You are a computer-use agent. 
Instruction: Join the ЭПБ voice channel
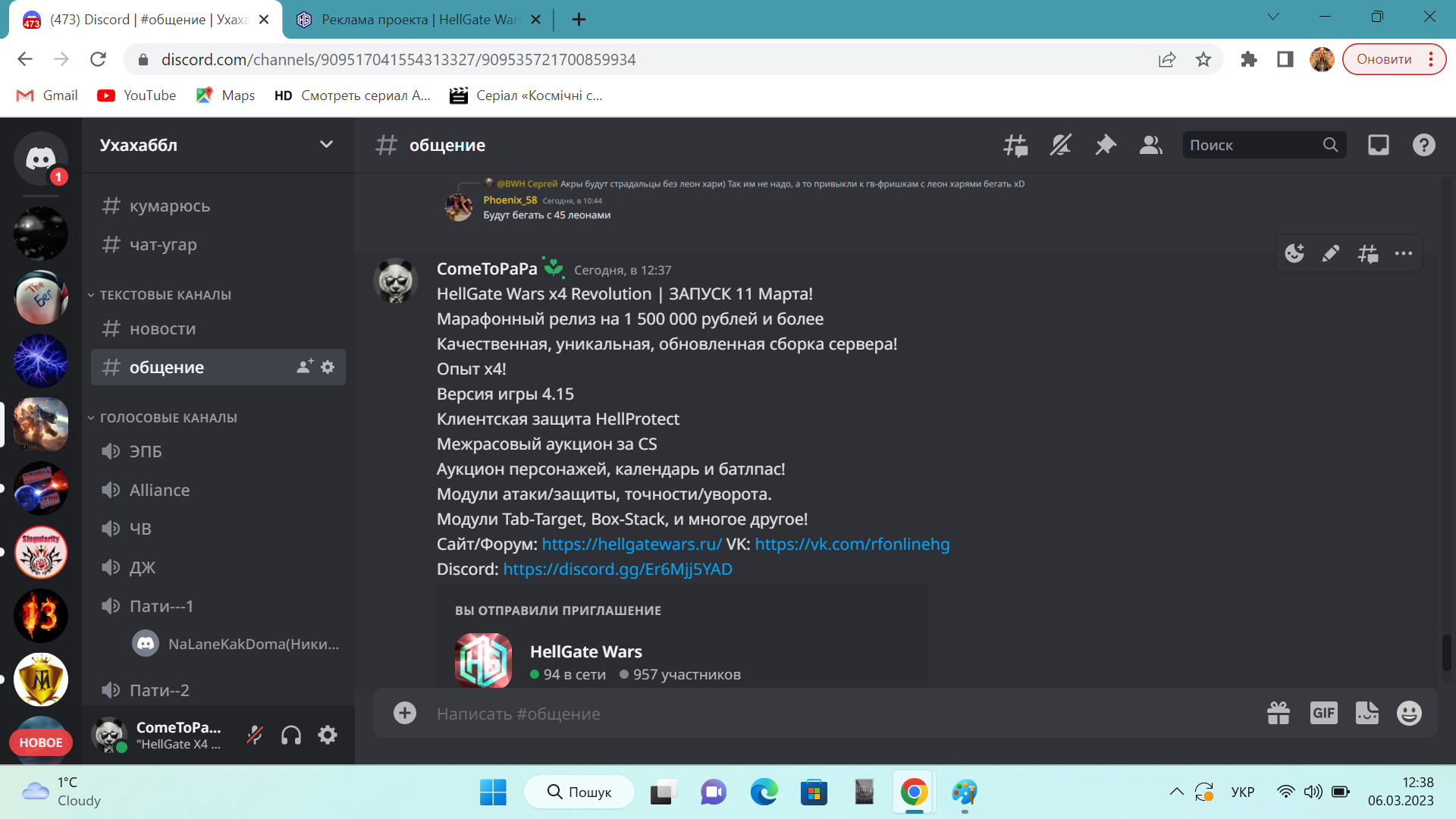coord(218,451)
